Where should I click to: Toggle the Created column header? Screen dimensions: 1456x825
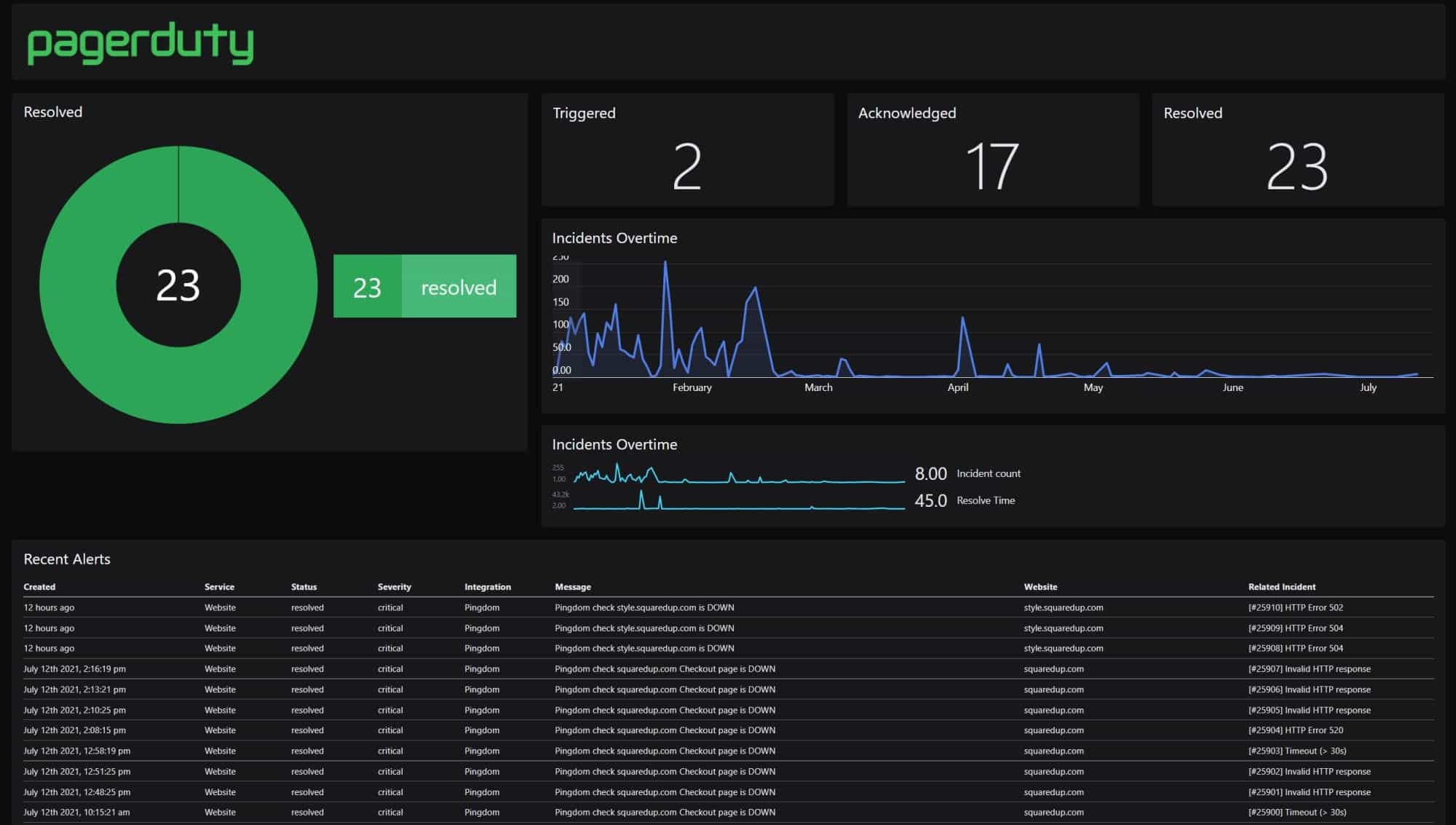point(39,586)
